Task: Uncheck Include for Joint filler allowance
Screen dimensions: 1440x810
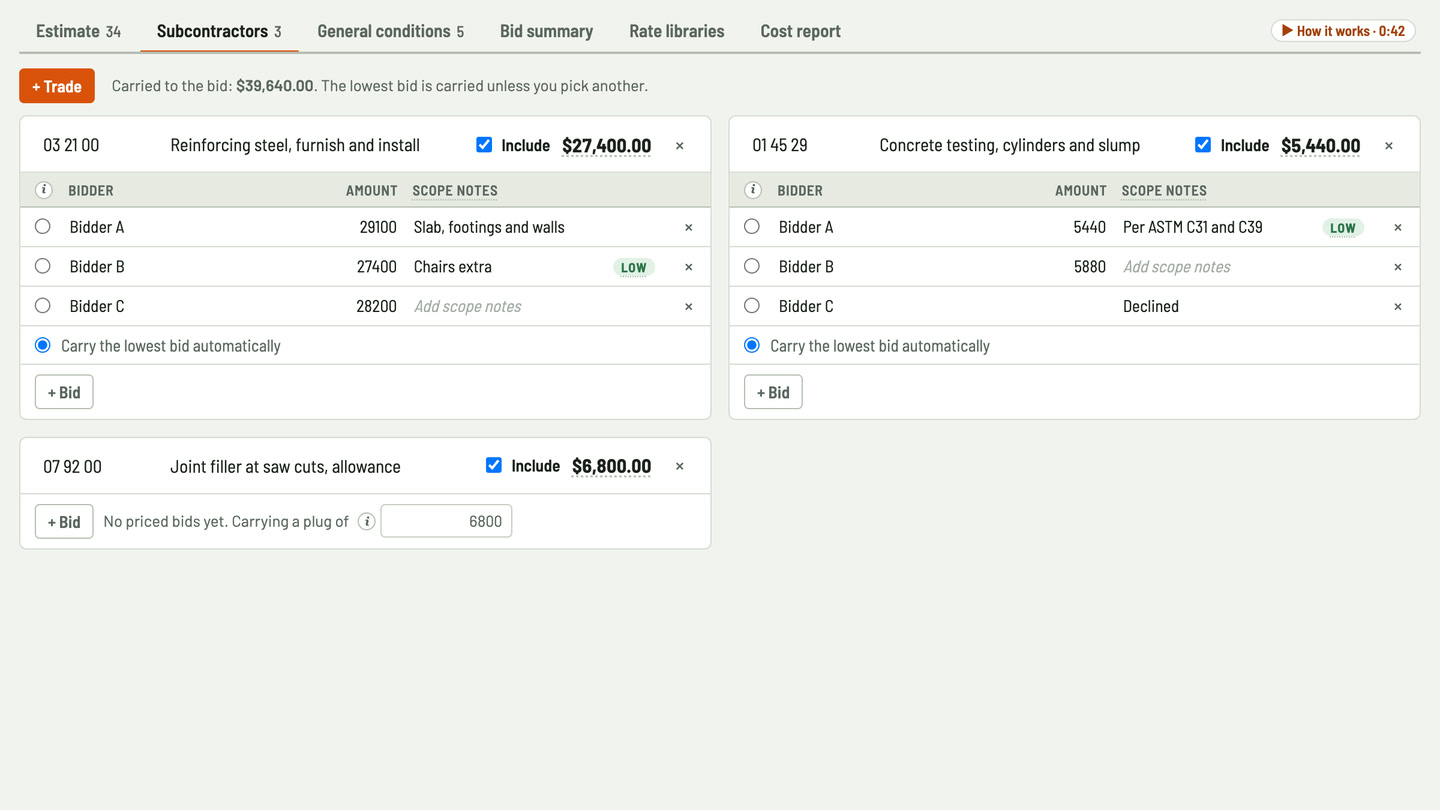Action: 494,465
